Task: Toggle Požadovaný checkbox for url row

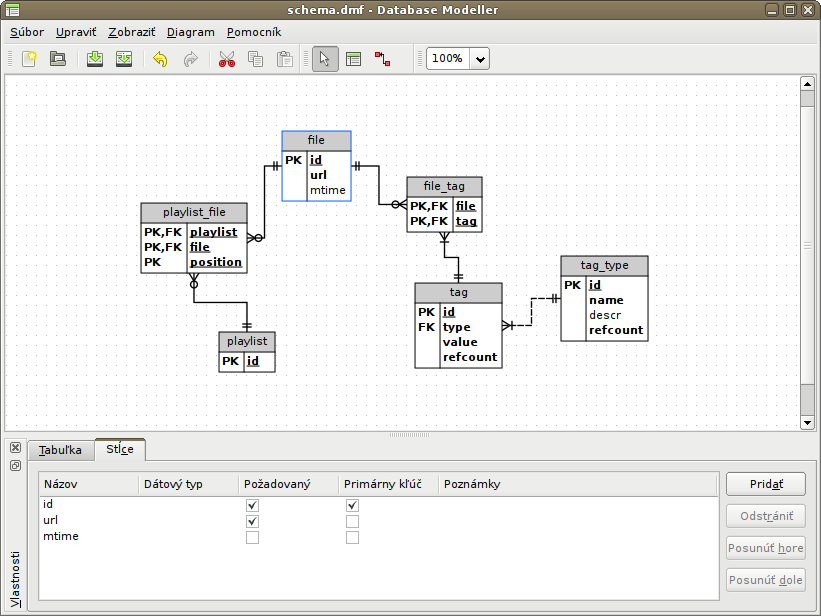Action: 252,522
